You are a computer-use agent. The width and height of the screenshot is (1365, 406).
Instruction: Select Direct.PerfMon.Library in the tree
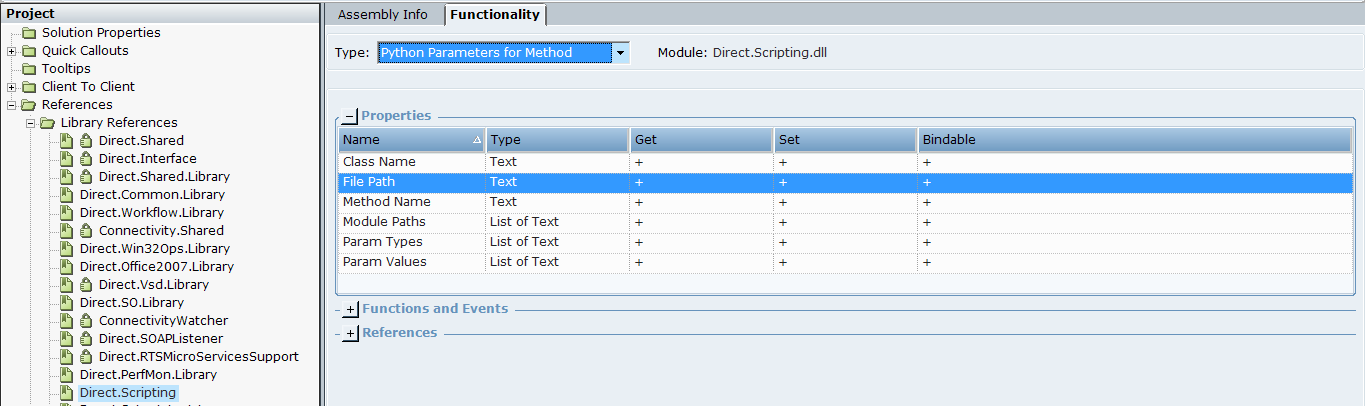pos(148,375)
